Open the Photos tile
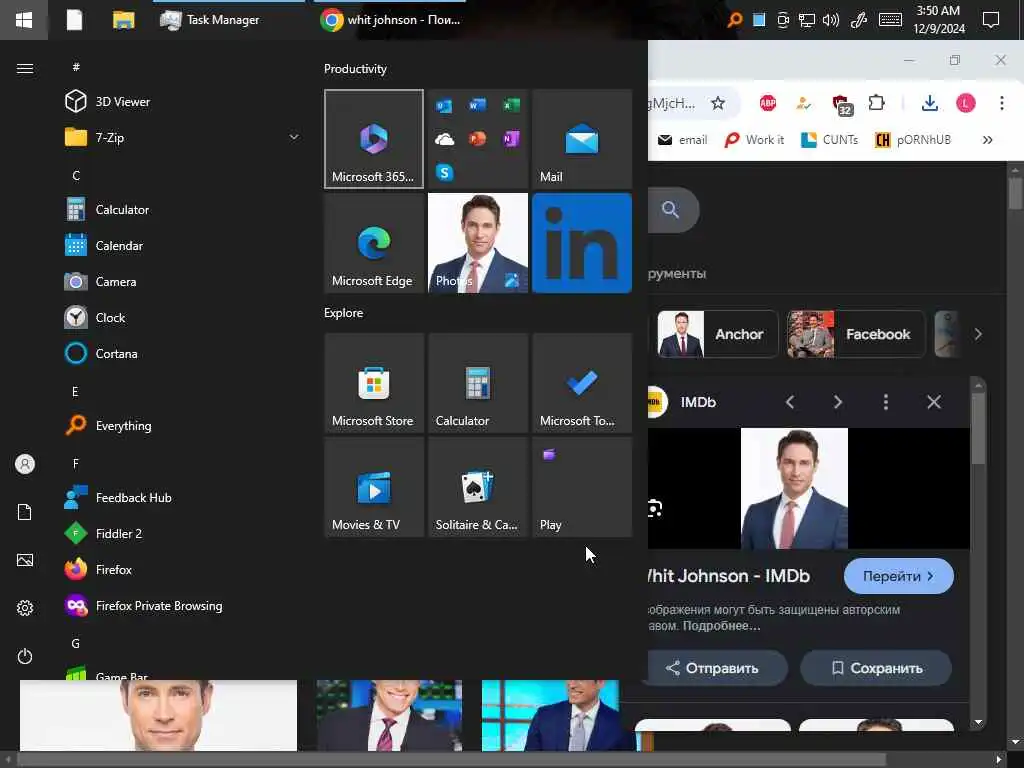Screen dimensions: 1024x768 (477, 243)
